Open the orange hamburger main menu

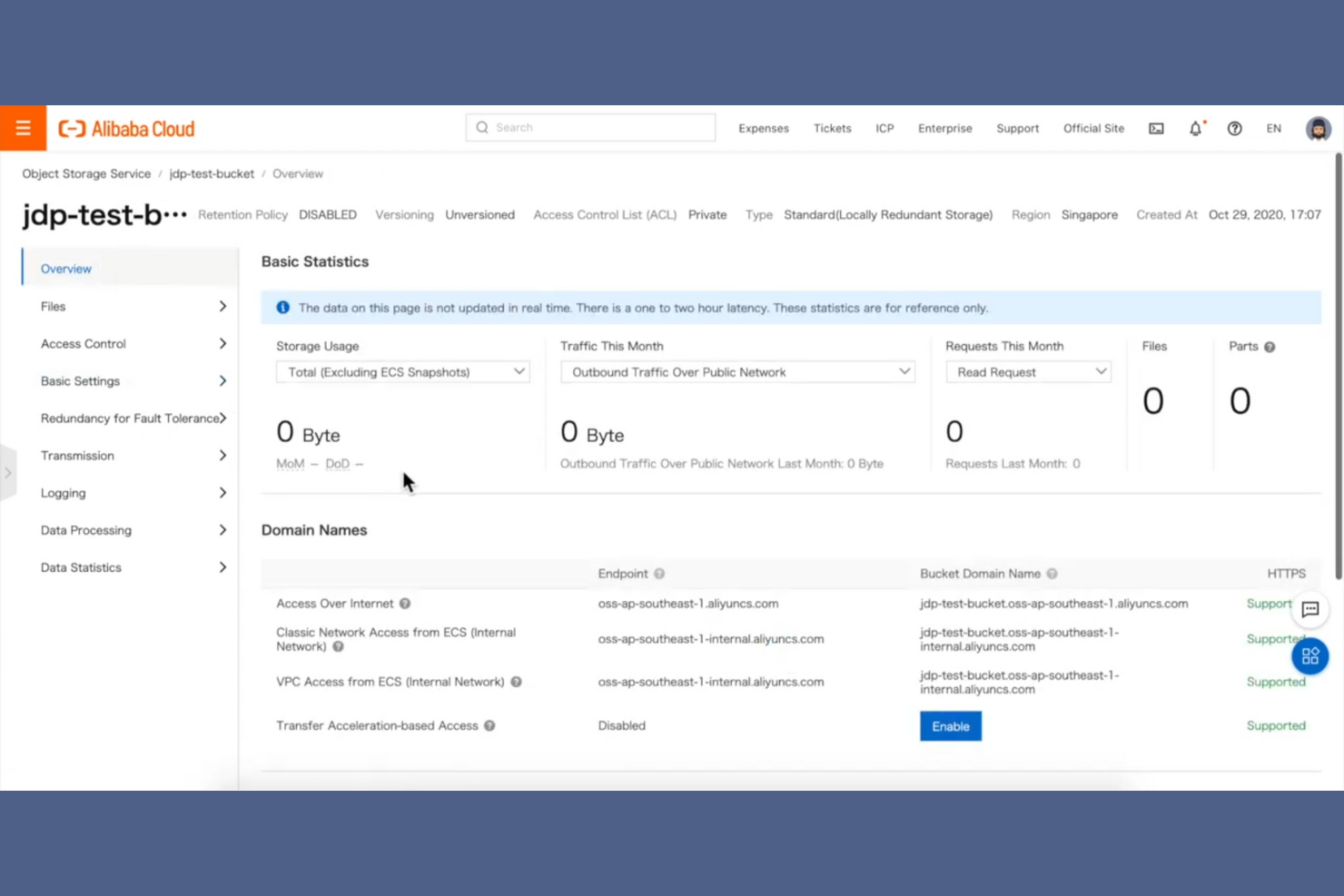click(23, 128)
